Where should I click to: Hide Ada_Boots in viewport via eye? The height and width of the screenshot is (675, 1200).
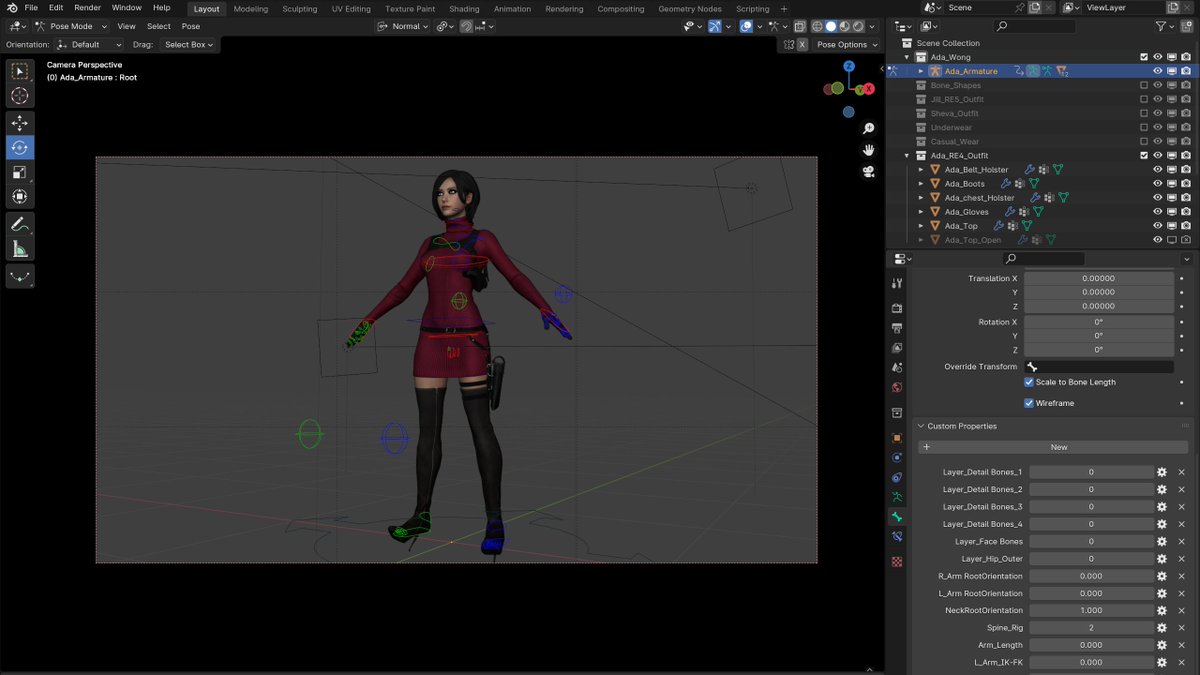(x=1158, y=184)
